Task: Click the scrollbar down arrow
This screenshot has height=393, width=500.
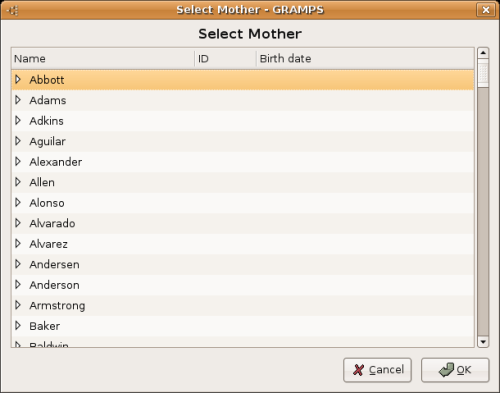Action: coord(483,342)
